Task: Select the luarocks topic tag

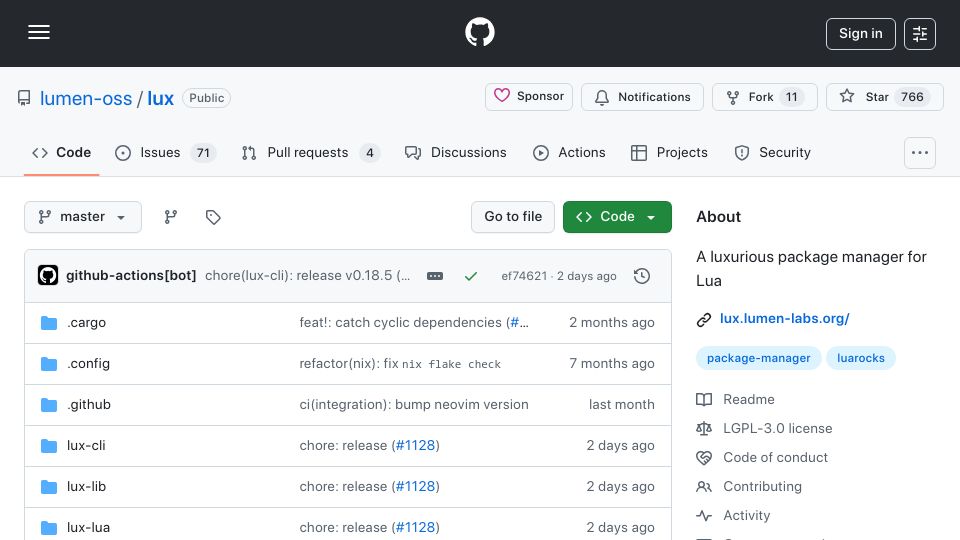Action: coord(861,358)
